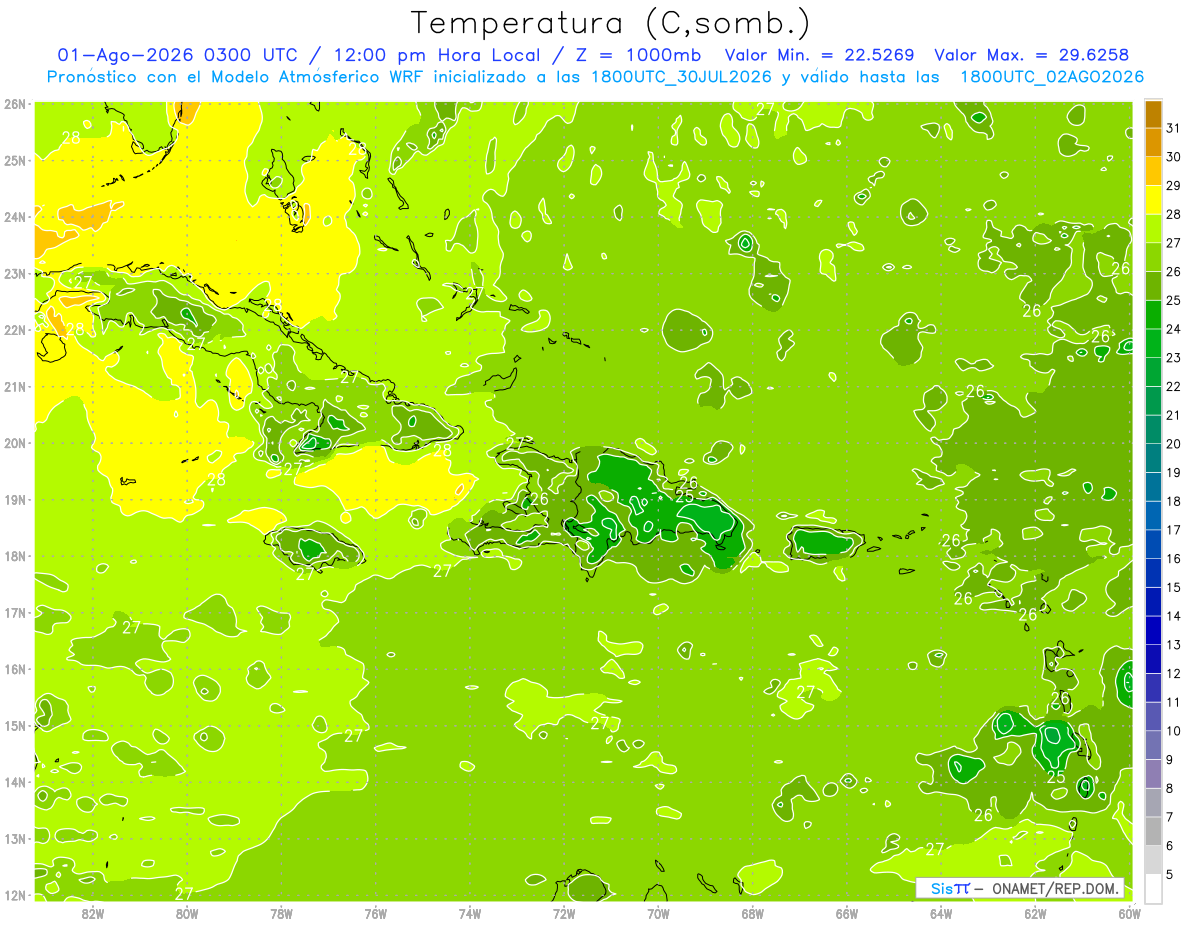Select "Valor Min. = 22.5269"
Screen dimensions: 1200x927
pos(819,55)
